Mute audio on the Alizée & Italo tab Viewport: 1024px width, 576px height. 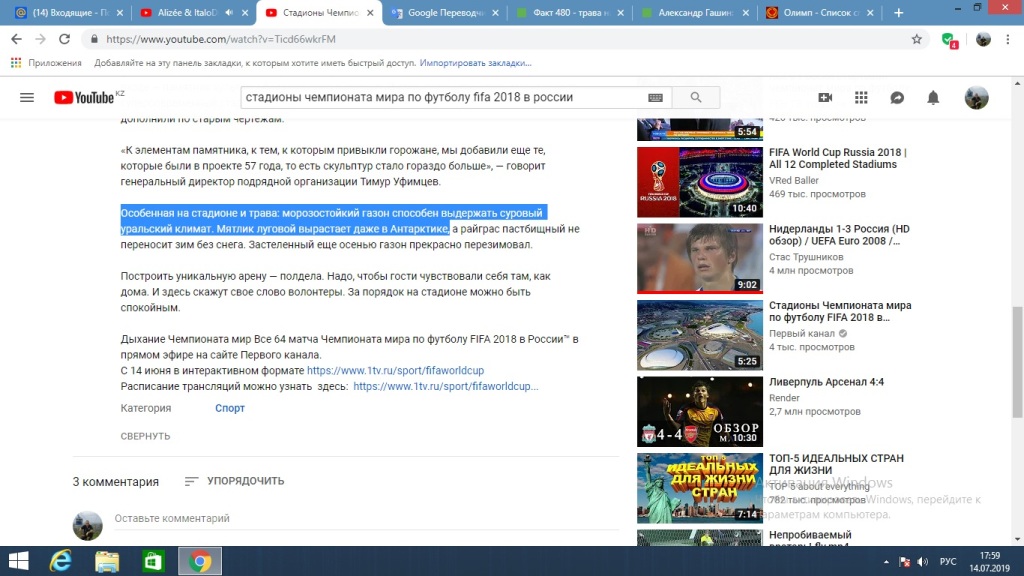(x=229, y=12)
